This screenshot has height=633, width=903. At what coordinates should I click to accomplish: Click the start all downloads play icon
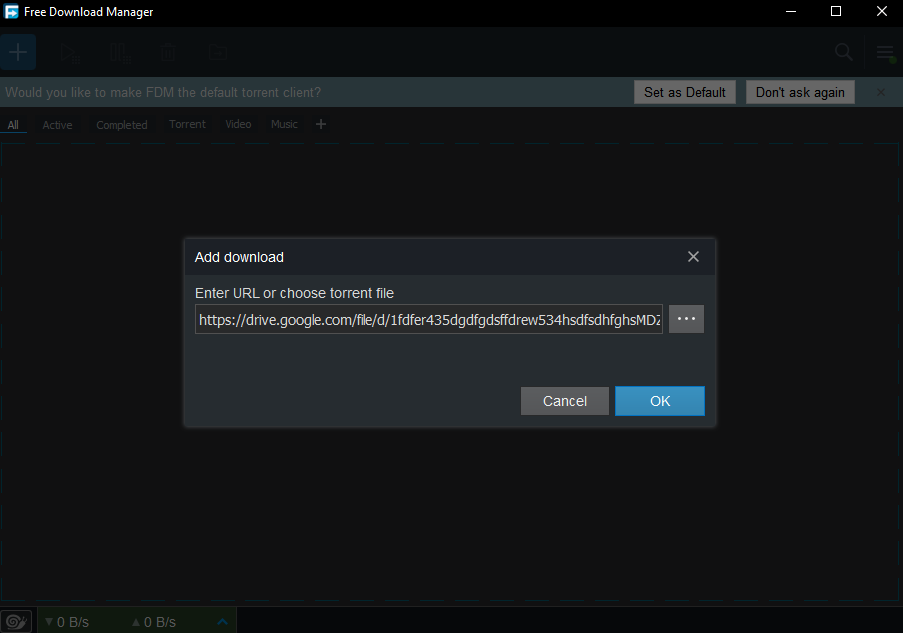(70, 53)
